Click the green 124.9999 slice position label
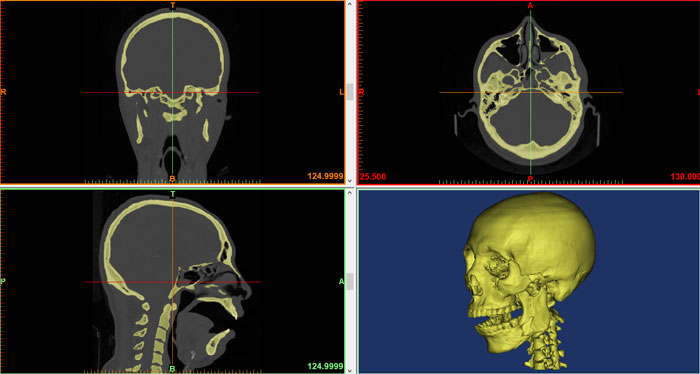The height and width of the screenshot is (374, 700). 325,367
